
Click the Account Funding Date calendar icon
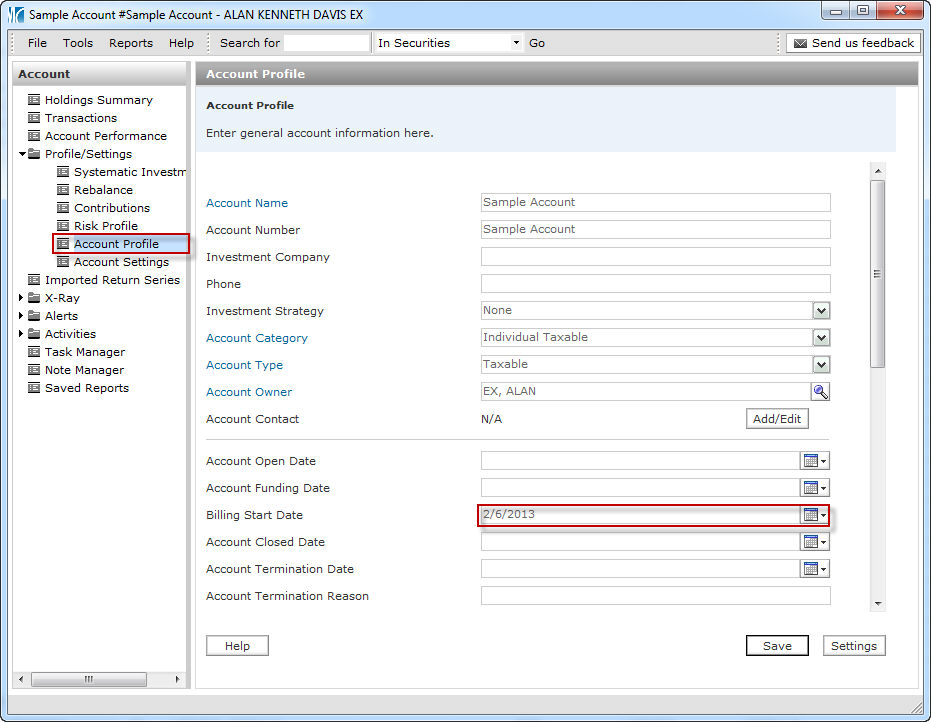[x=814, y=488]
